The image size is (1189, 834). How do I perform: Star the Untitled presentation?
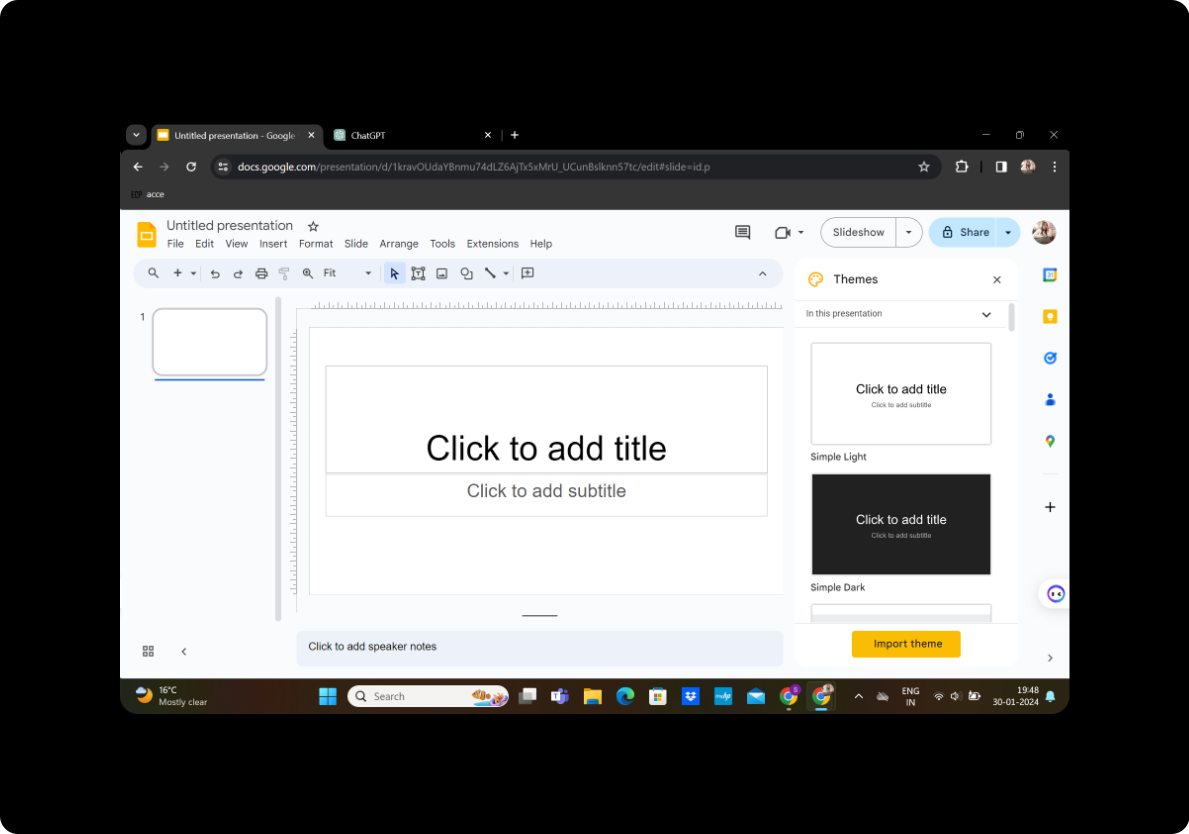[x=313, y=226]
